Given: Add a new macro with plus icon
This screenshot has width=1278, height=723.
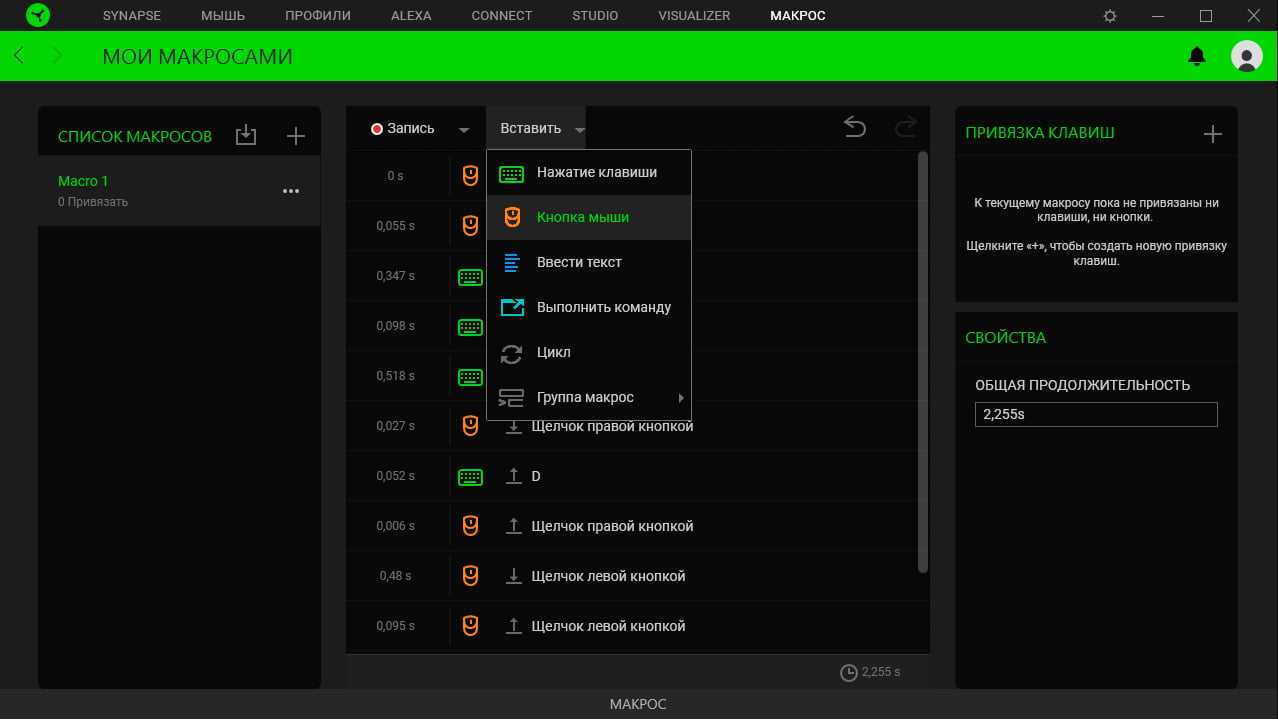Looking at the screenshot, I should point(295,136).
